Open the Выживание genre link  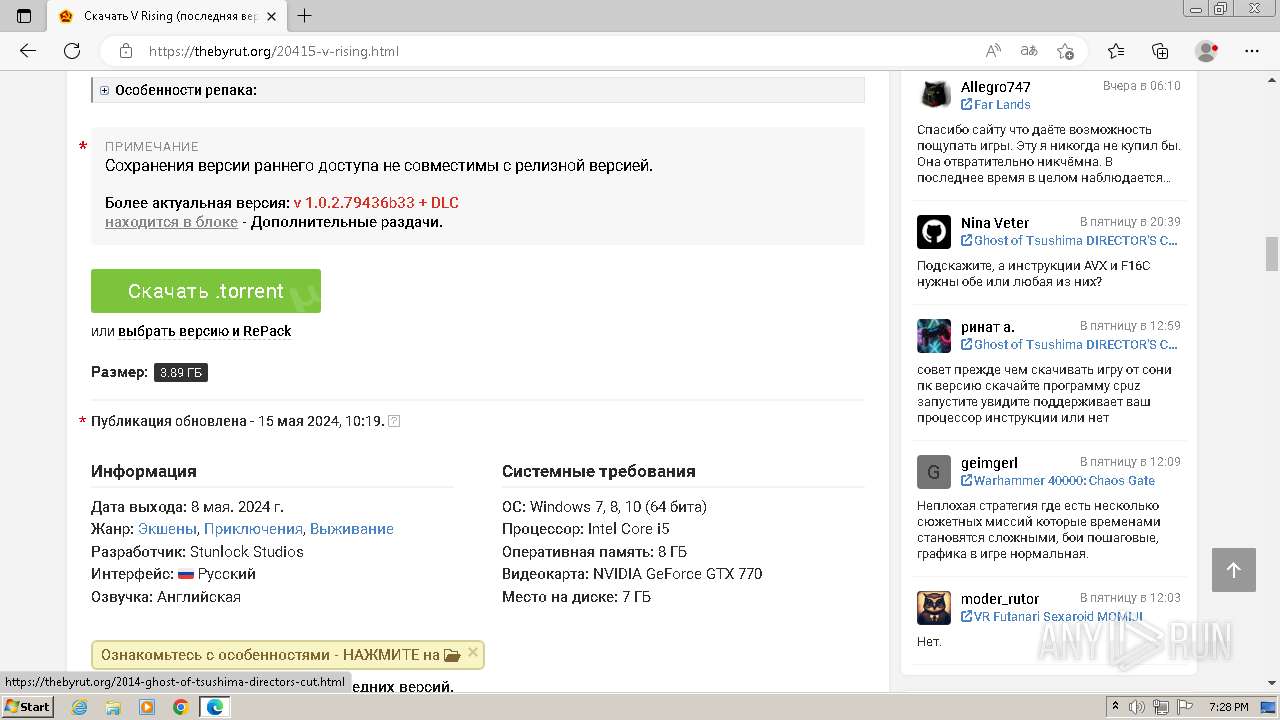(x=352, y=529)
